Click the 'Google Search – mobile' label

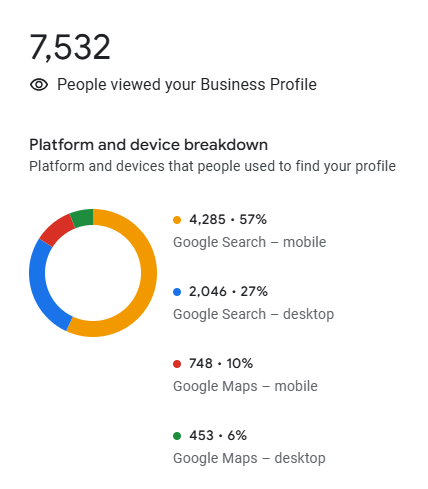click(x=249, y=242)
